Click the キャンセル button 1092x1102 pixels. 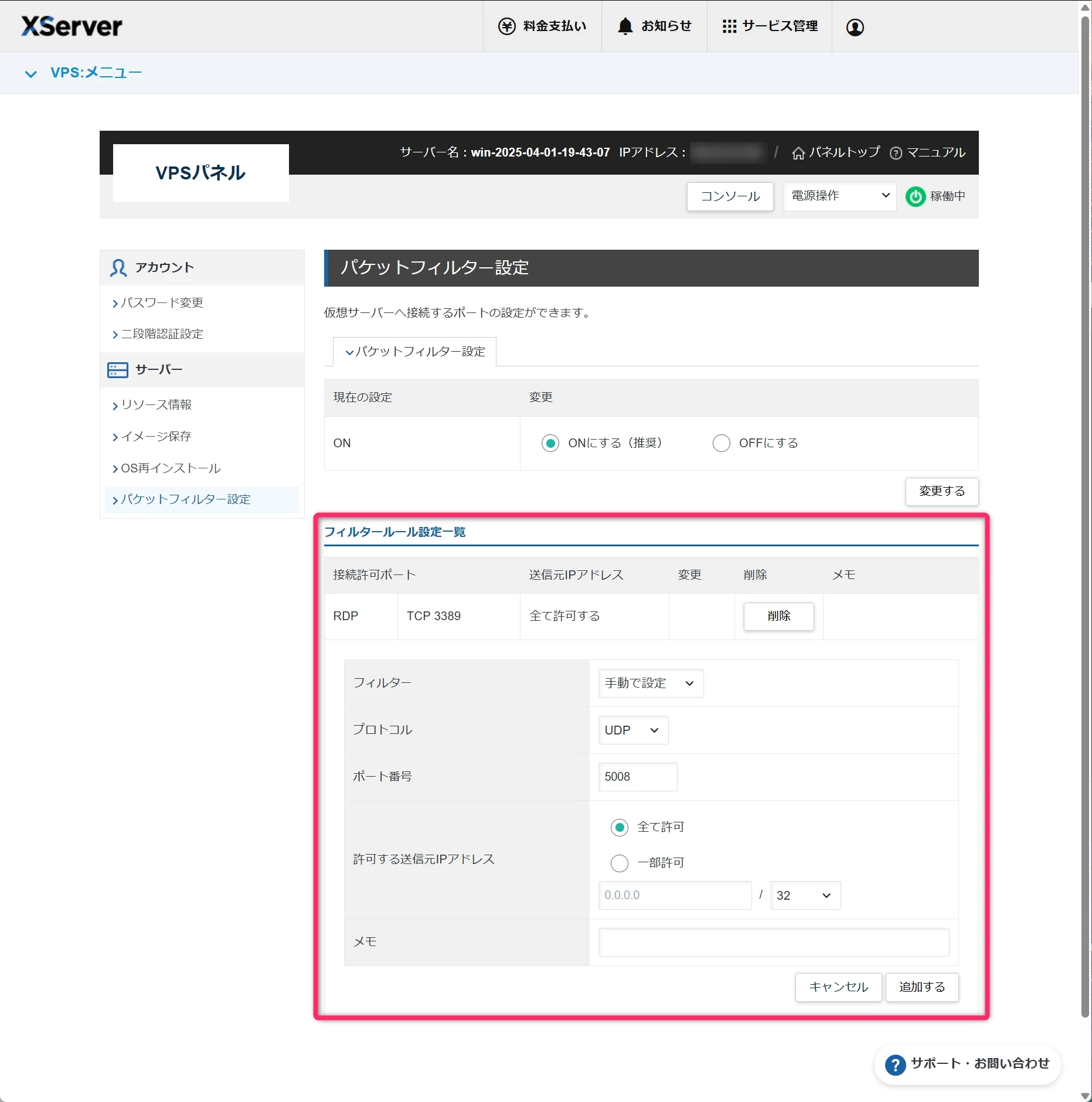pos(838,987)
